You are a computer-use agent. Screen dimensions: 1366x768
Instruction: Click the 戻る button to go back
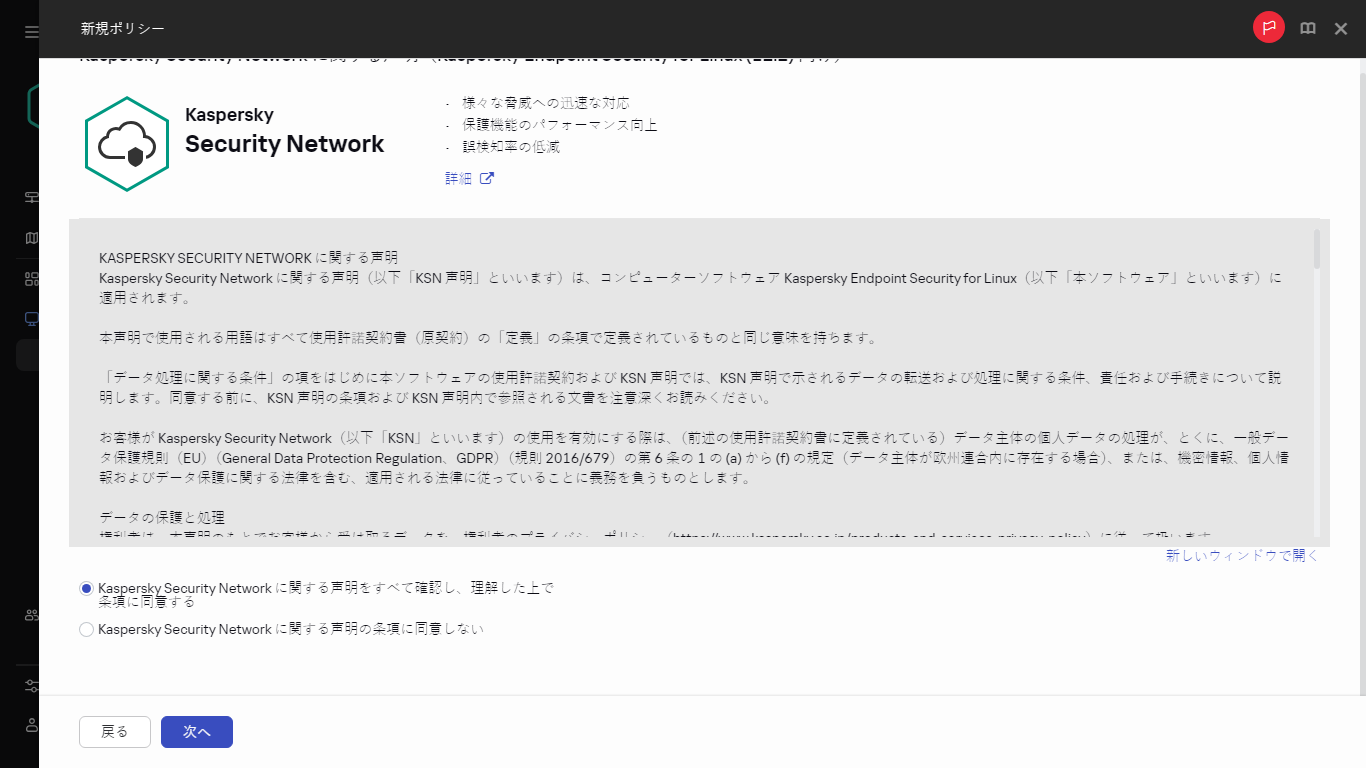[x=114, y=731]
